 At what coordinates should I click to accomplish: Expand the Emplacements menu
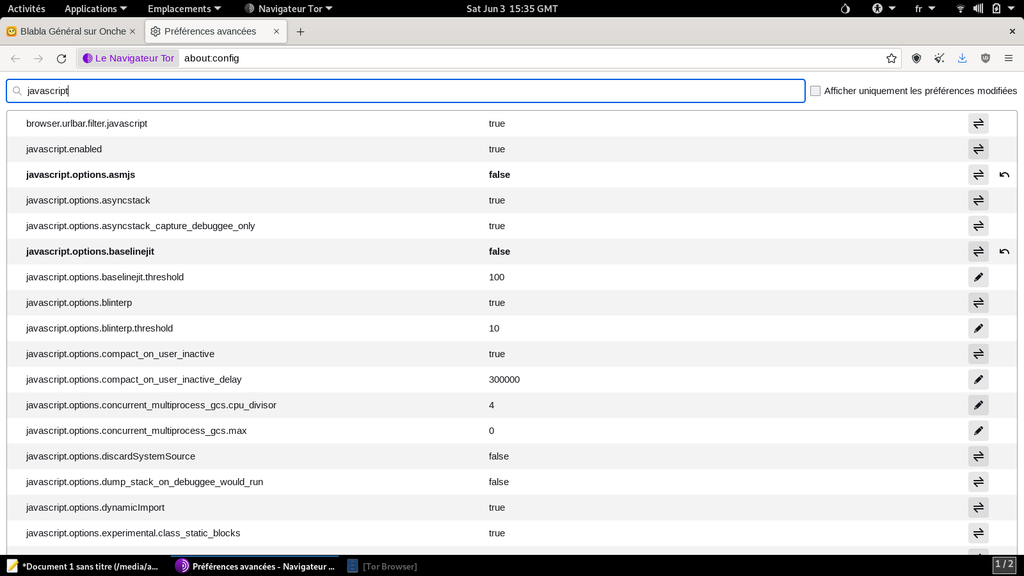pos(184,9)
